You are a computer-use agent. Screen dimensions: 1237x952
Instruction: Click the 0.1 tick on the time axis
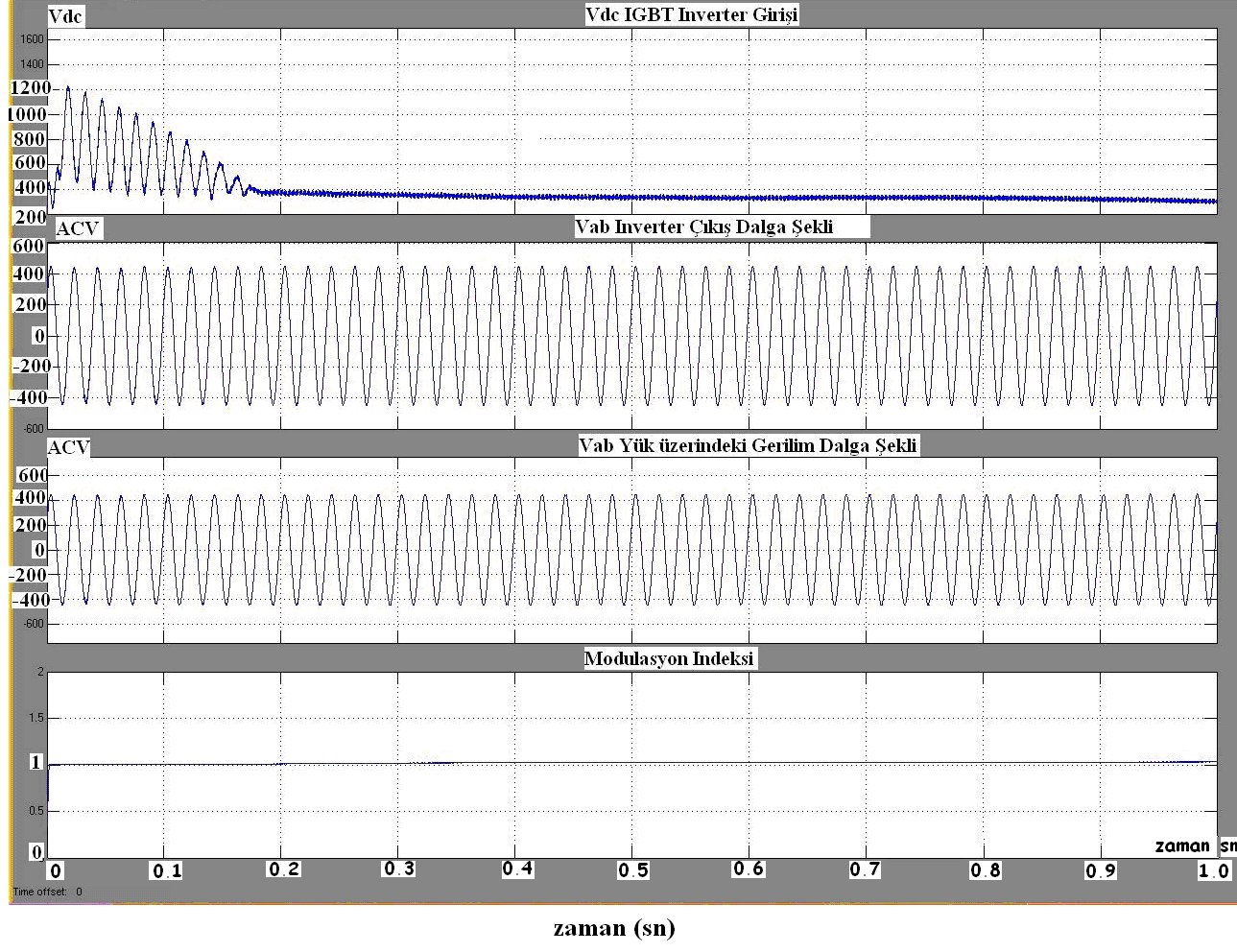(166, 871)
